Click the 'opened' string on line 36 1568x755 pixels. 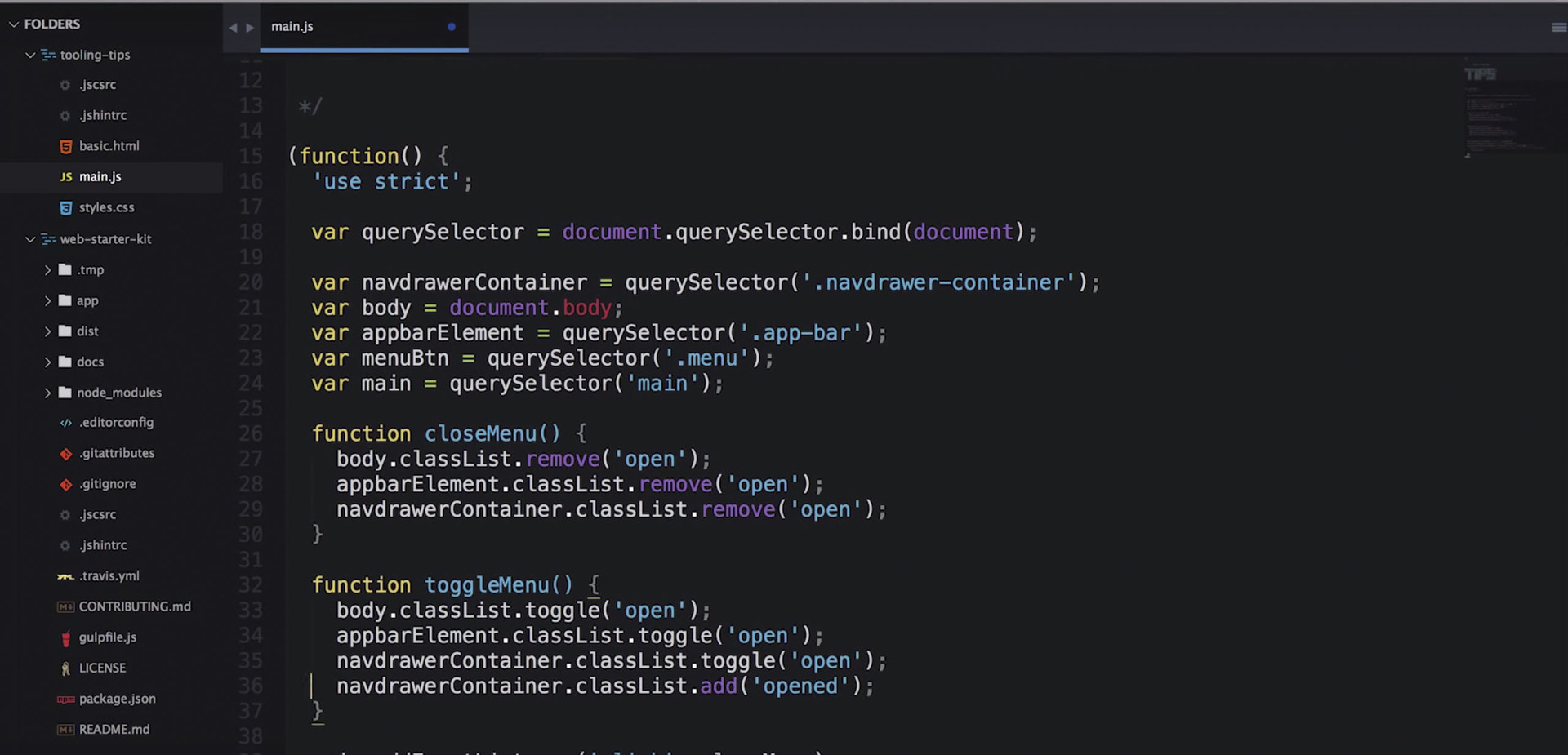click(x=800, y=686)
